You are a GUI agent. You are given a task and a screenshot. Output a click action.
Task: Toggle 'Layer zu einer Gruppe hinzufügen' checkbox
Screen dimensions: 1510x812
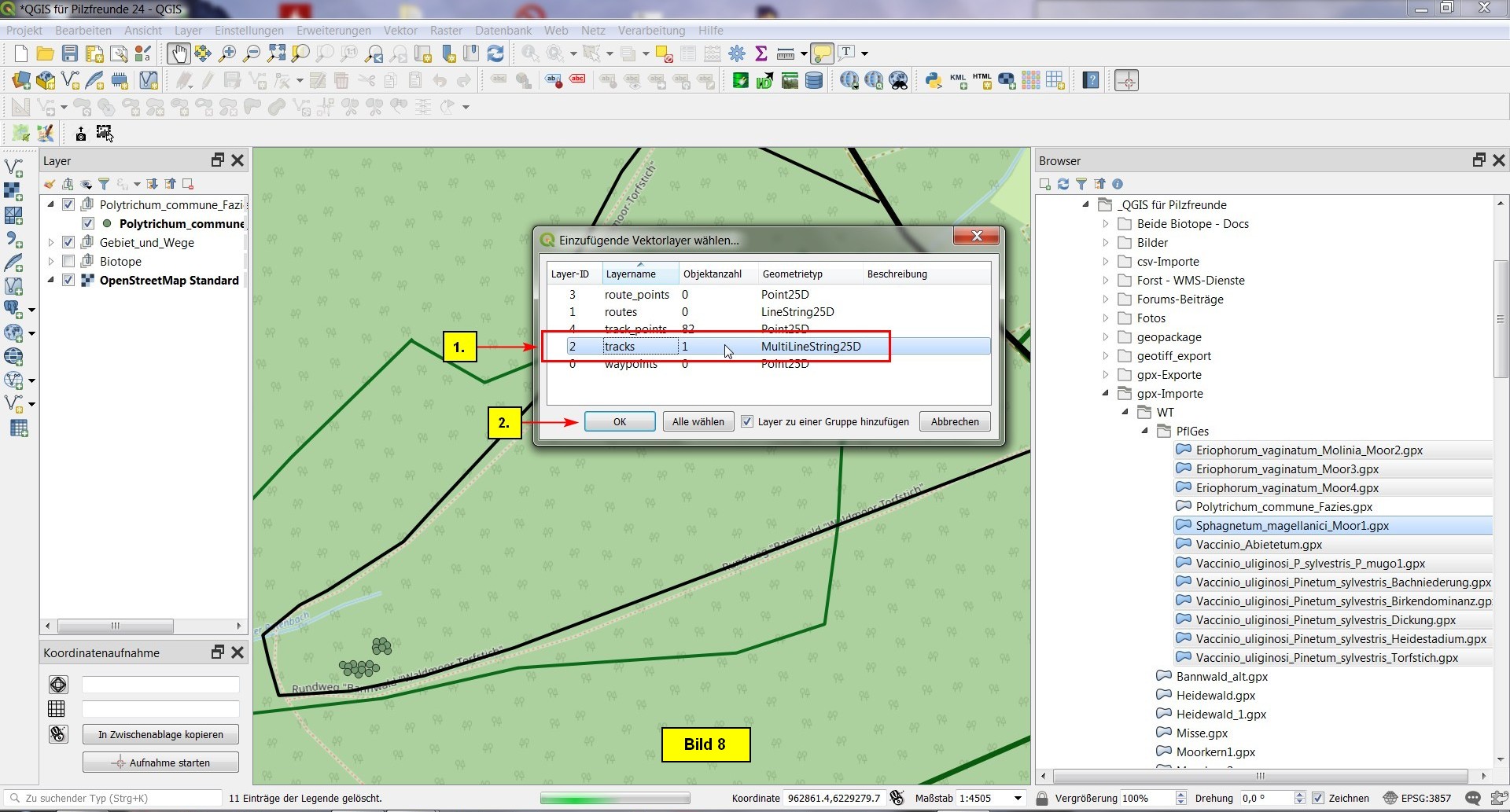click(x=747, y=422)
